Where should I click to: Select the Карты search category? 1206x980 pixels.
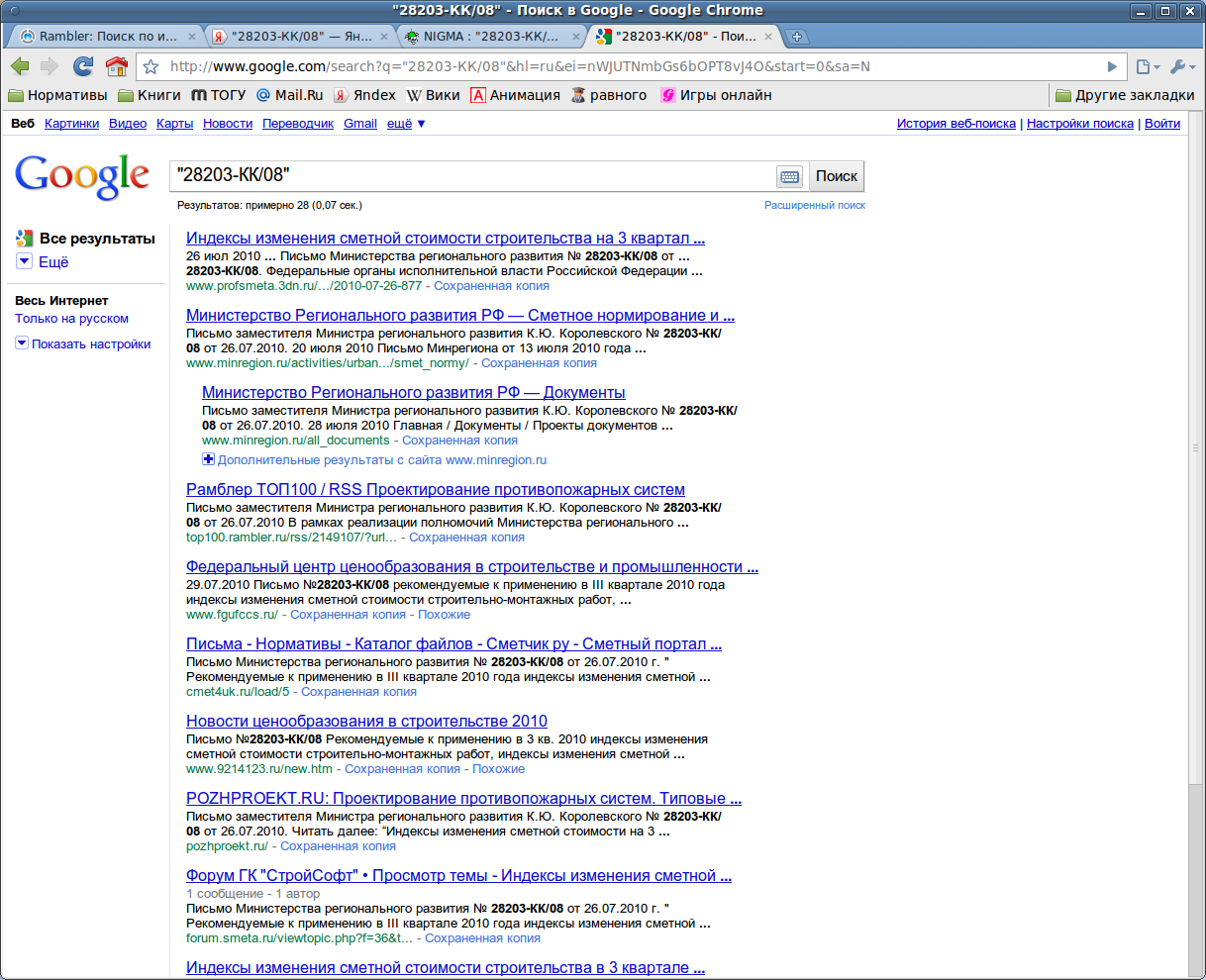click(x=174, y=124)
